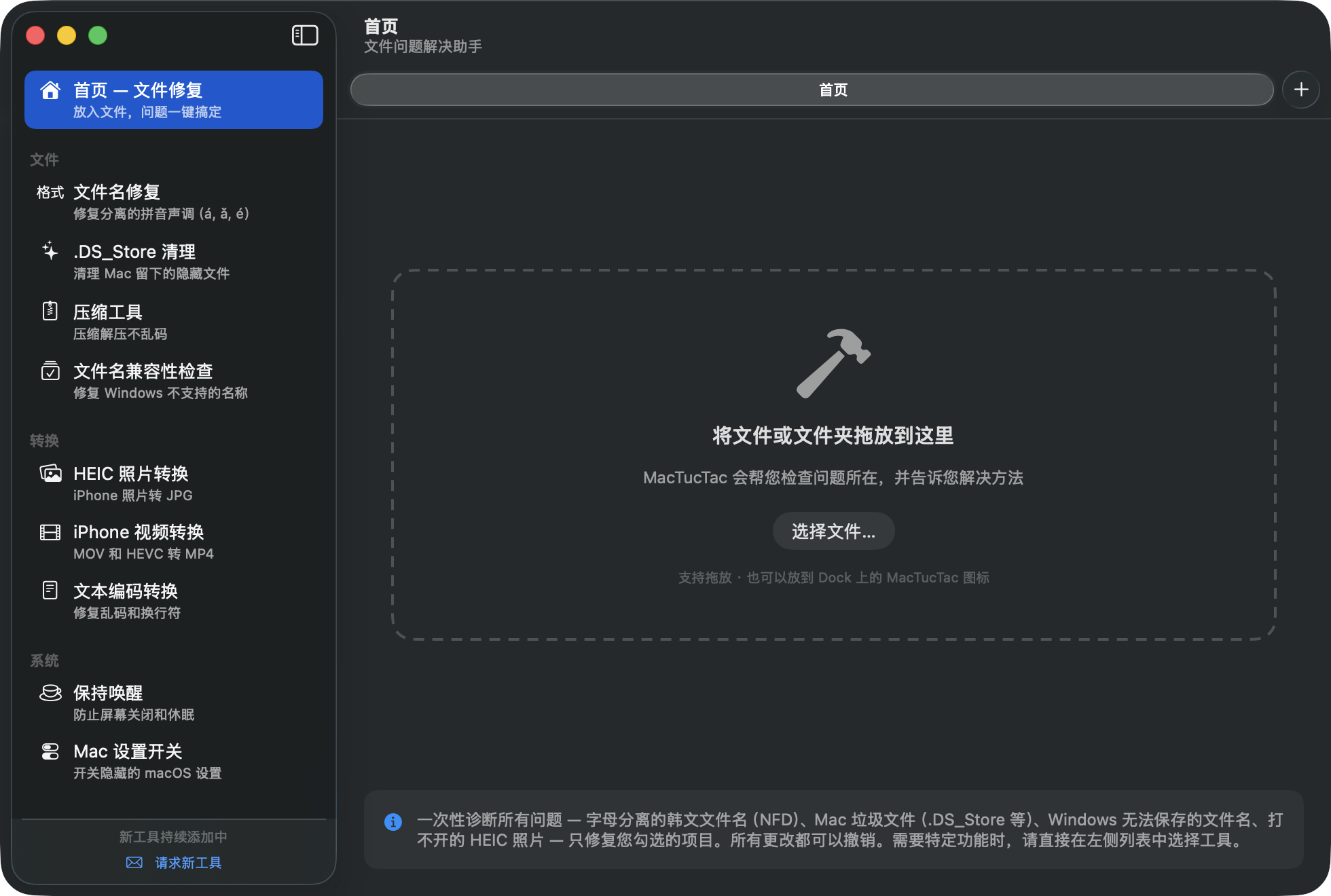
Task: Click the switches icon for Mac 设置开关
Action: (x=50, y=751)
